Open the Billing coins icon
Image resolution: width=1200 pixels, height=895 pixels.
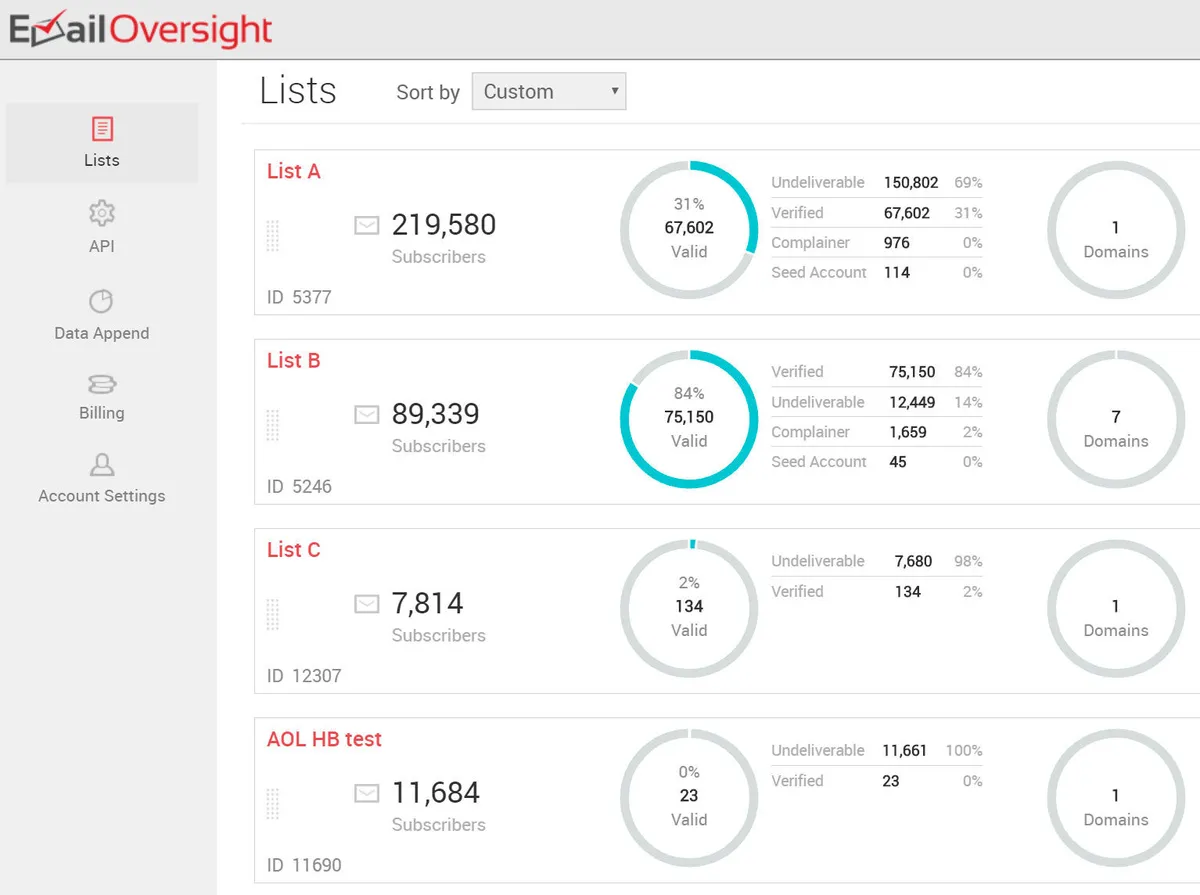[102, 384]
